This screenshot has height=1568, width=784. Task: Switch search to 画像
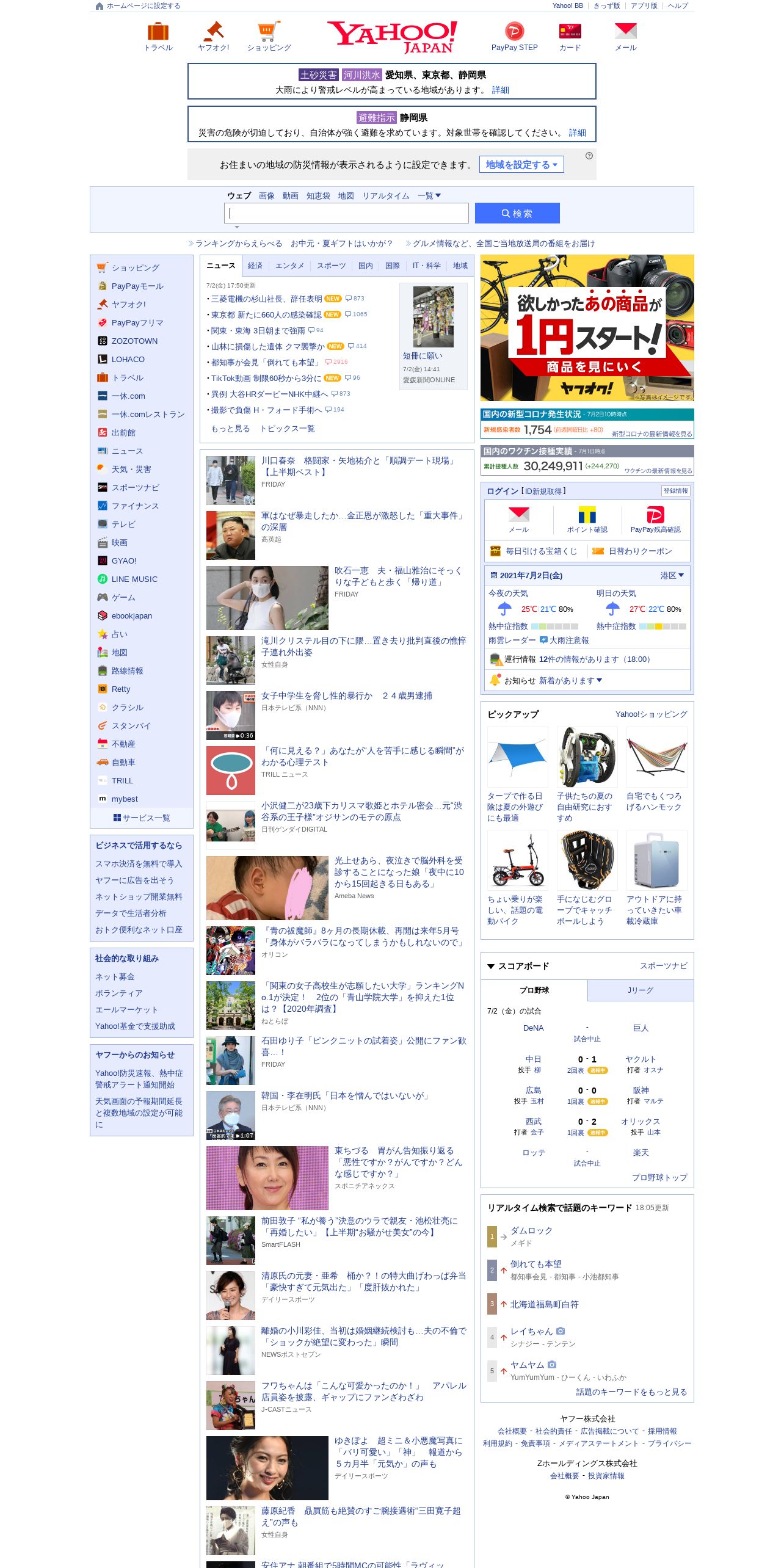[267, 196]
